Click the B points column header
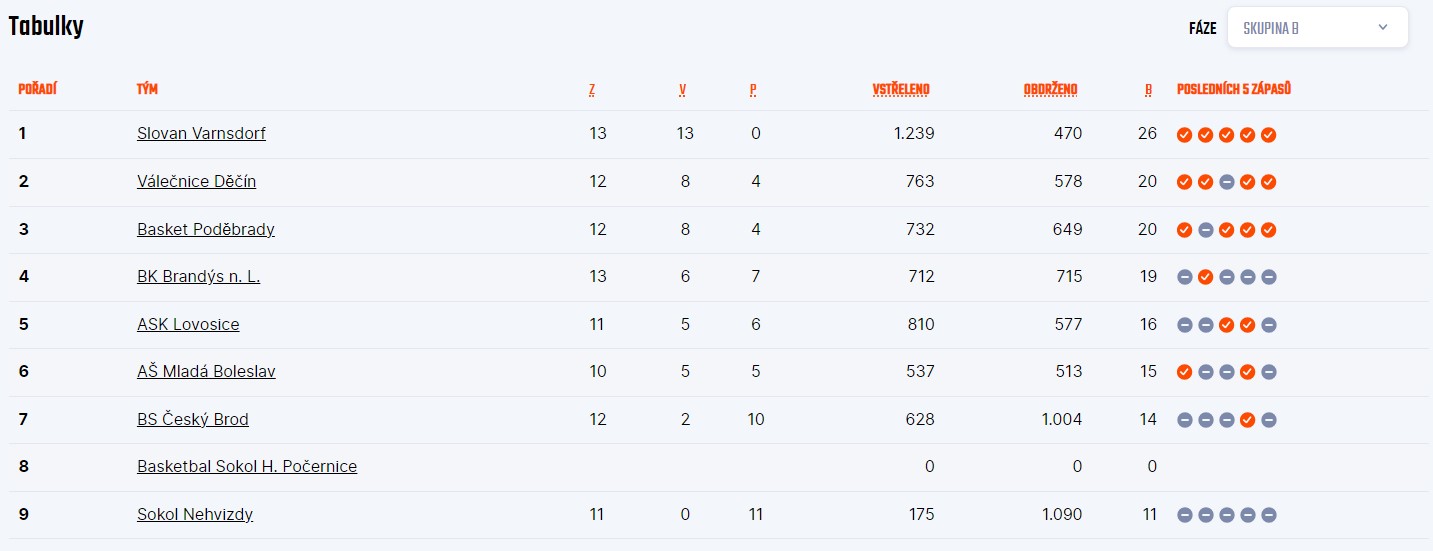Image resolution: width=1433 pixels, height=551 pixels. point(1148,89)
